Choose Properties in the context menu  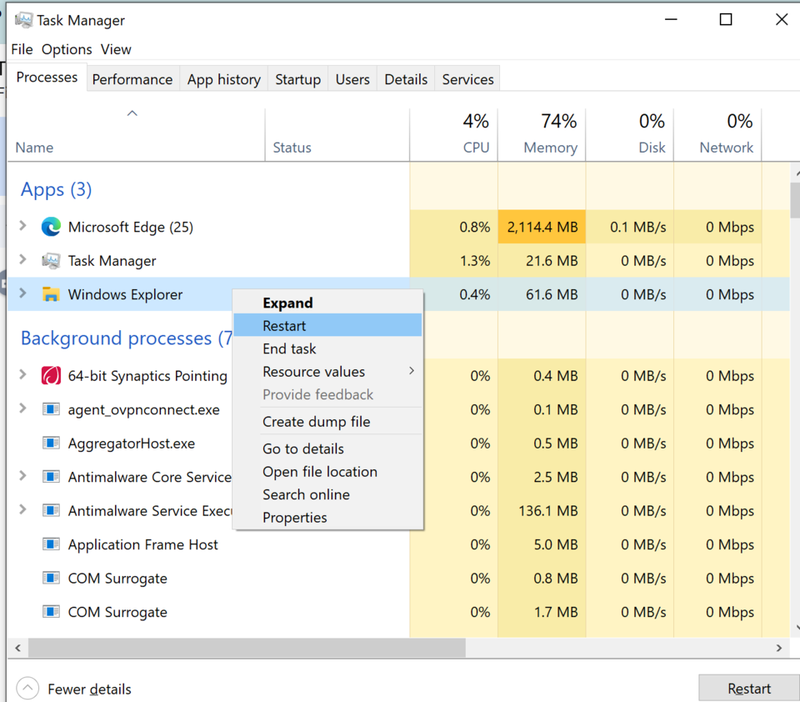click(328, 517)
